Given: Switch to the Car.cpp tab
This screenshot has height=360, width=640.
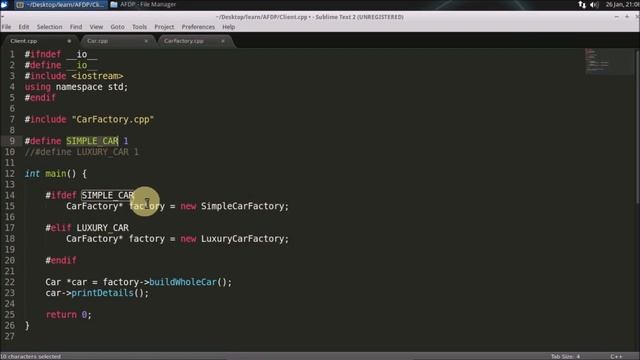Looking at the screenshot, I should coord(98,41).
